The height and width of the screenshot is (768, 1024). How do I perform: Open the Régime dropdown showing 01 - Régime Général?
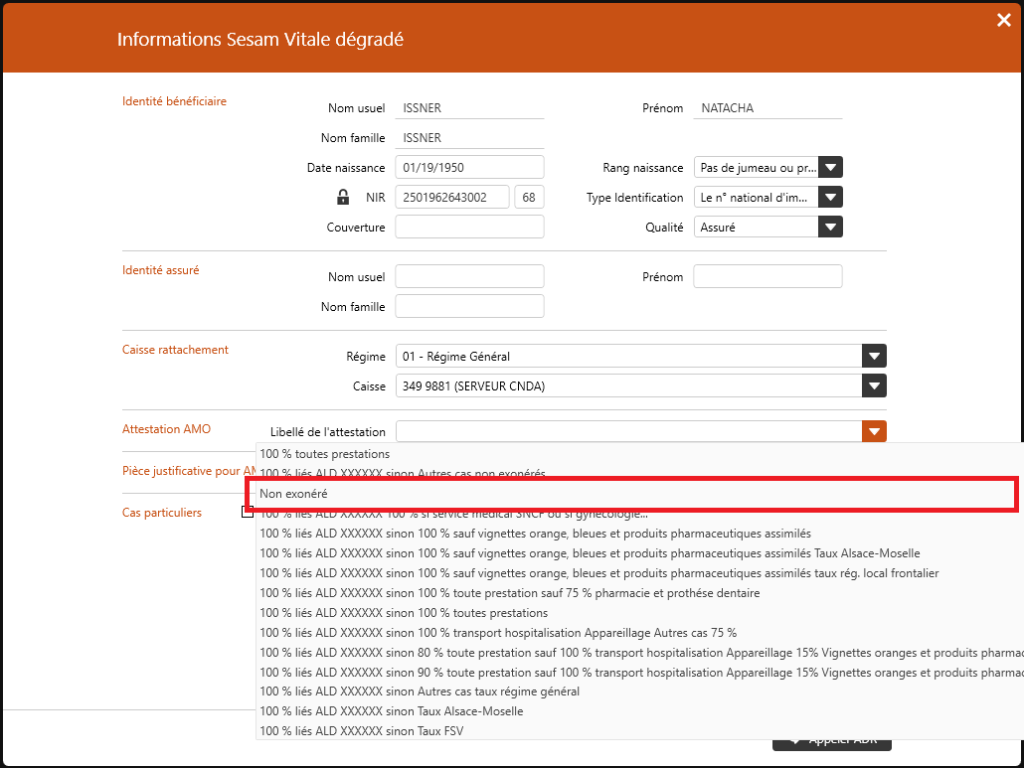pos(873,355)
